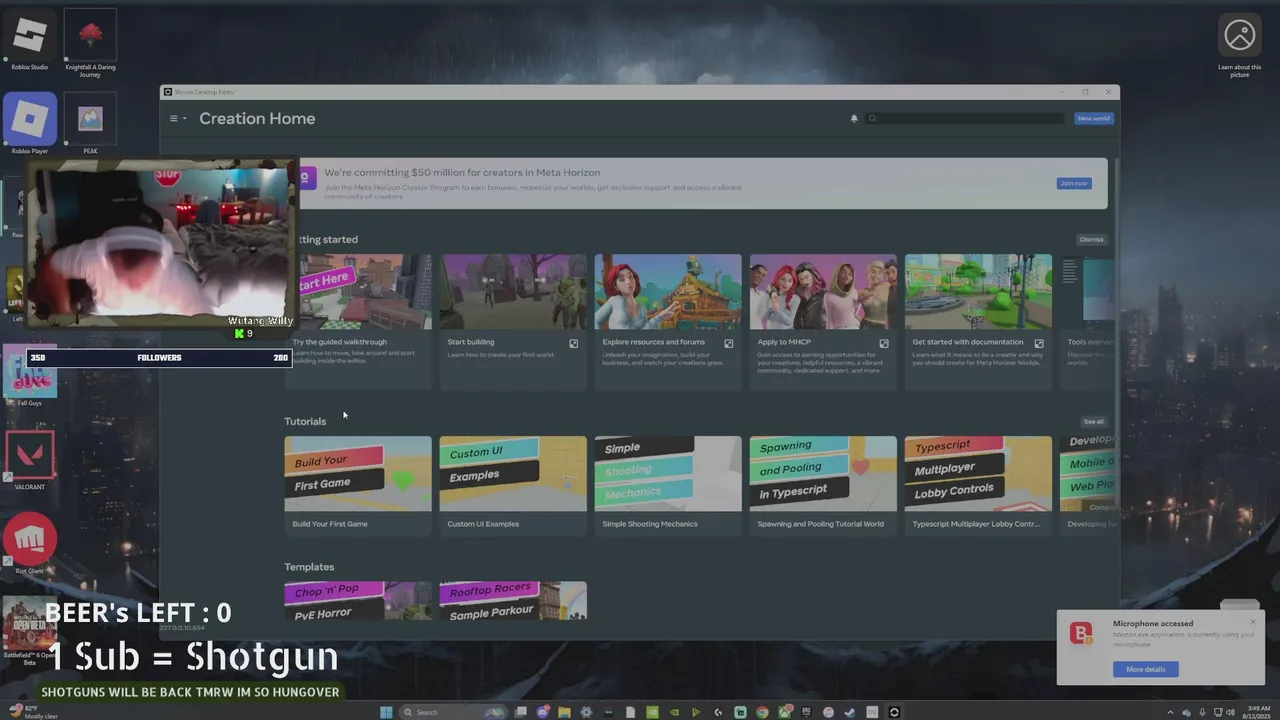This screenshot has height=720, width=1280.
Task: Open Discord from the taskbar
Action: [x=543, y=712]
